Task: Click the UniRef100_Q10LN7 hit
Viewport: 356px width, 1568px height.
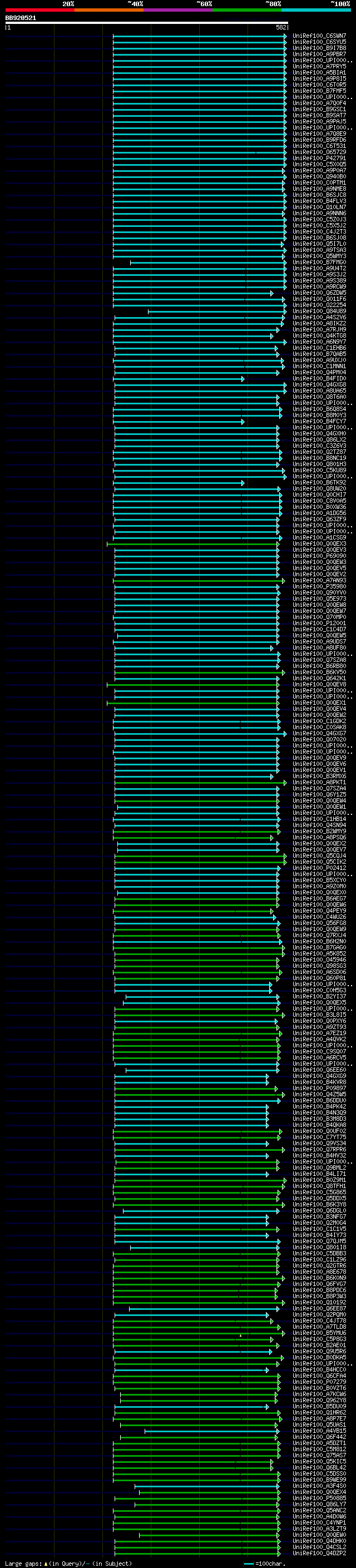Action: click(x=319, y=207)
